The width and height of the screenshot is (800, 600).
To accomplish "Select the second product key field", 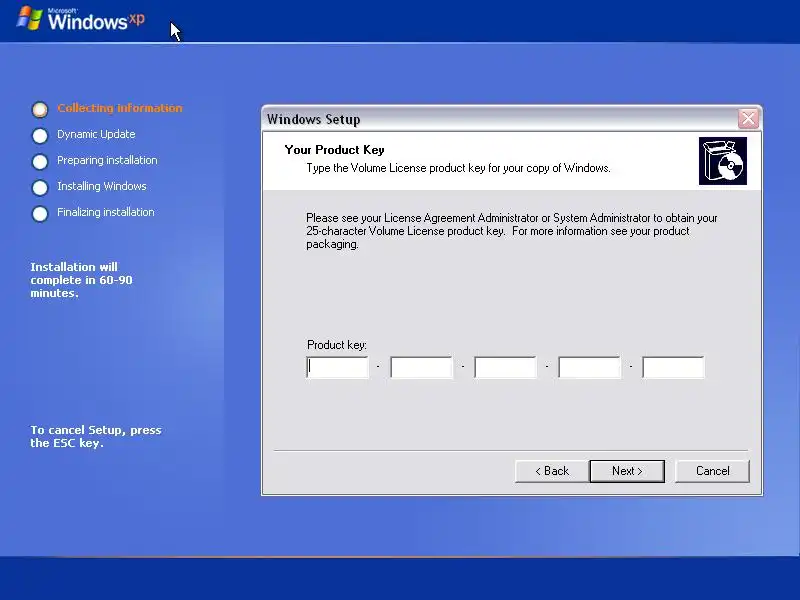I will click(x=421, y=367).
